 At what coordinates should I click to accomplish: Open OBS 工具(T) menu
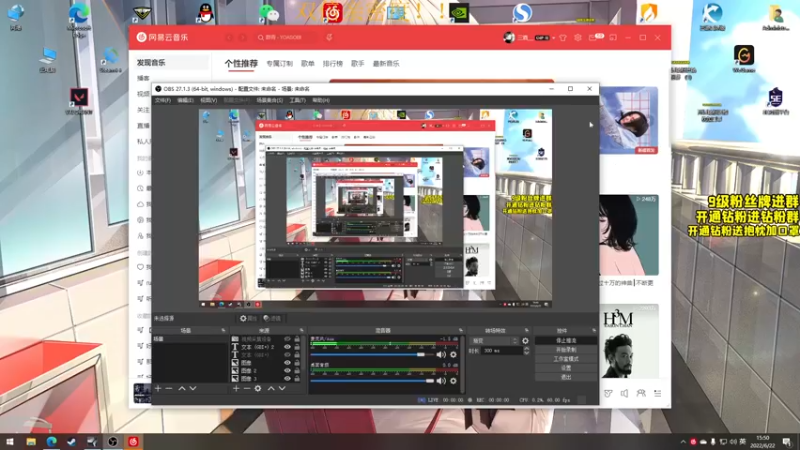point(297,101)
